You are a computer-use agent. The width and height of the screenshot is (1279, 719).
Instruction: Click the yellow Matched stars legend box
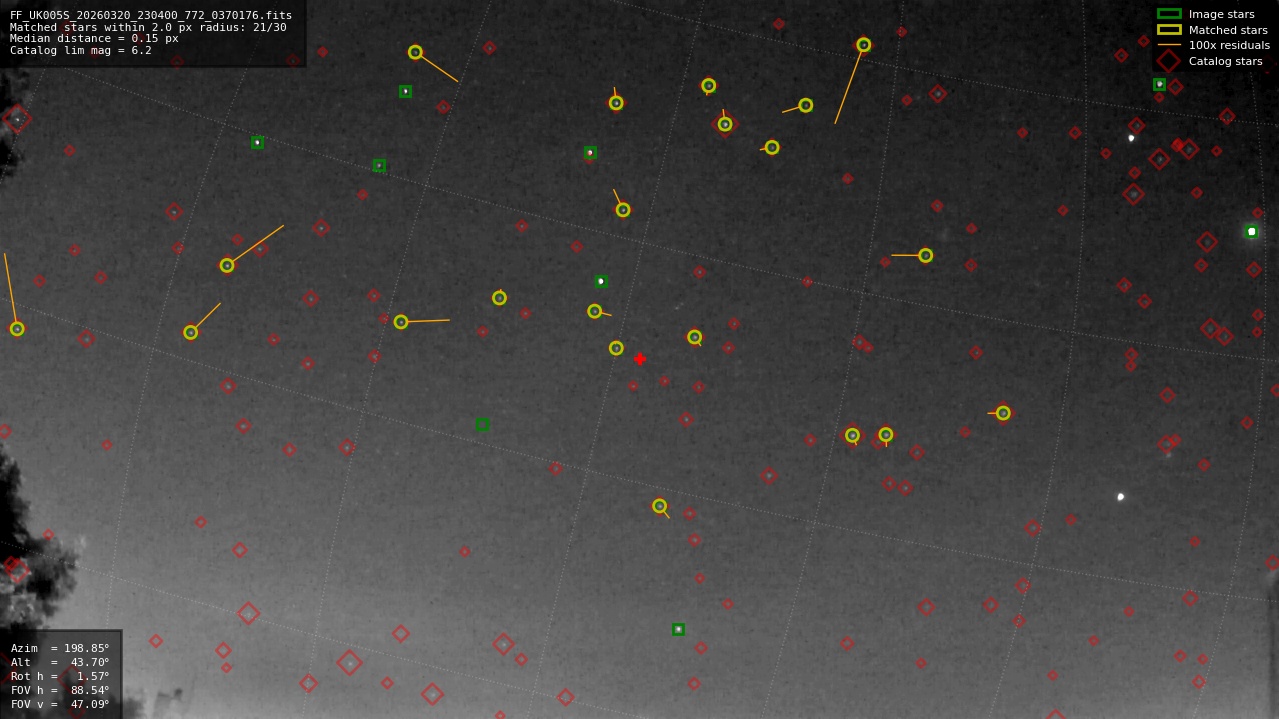pyautogui.click(x=1169, y=30)
